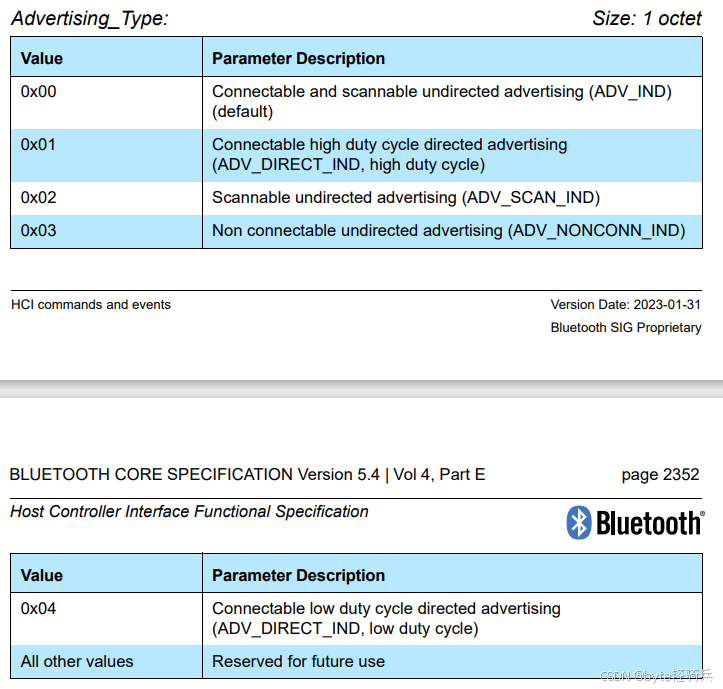Click the ADV_NONCONN_IND description row
This screenshot has width=723, height=689.
pyautogui.click(x=448, y=230)
